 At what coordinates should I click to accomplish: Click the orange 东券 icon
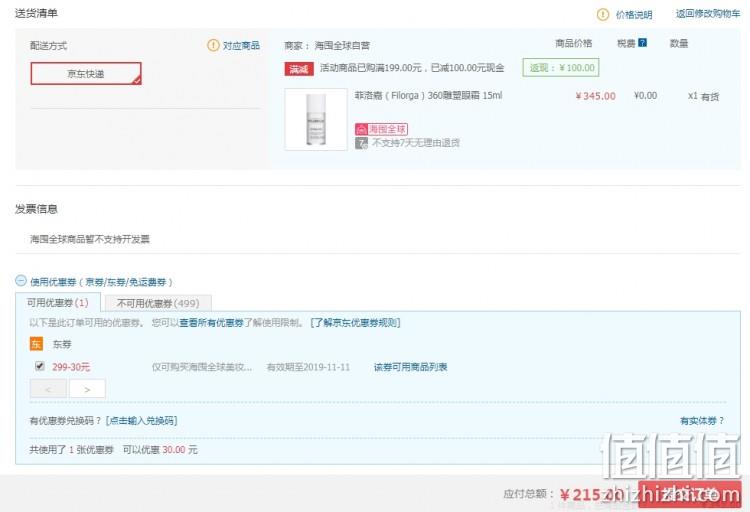(x=36, y=344)
